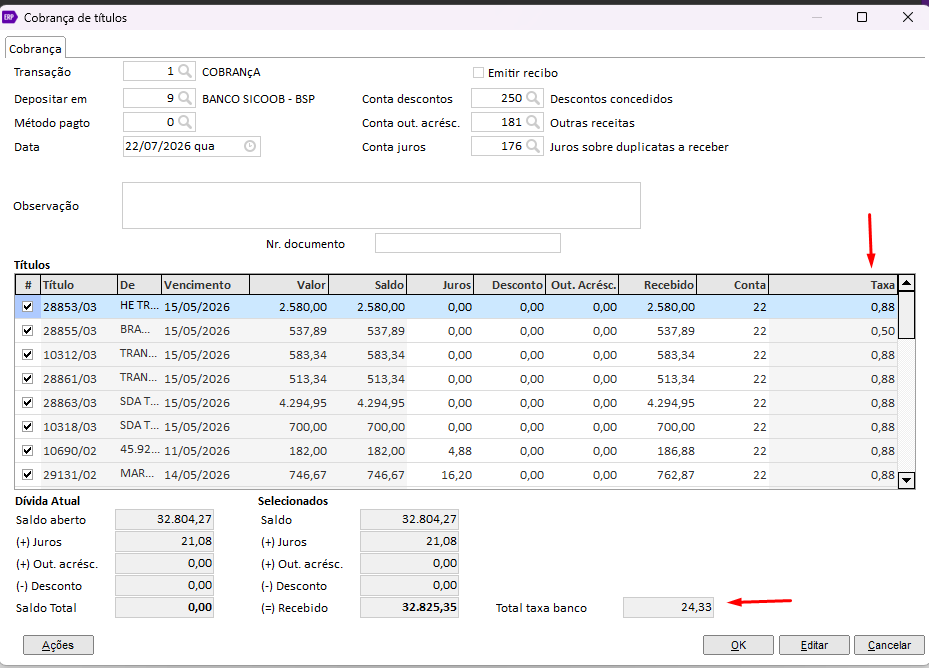Click the titles grid scroll down arrow
The image size is (929, 668).
(906, 480)
